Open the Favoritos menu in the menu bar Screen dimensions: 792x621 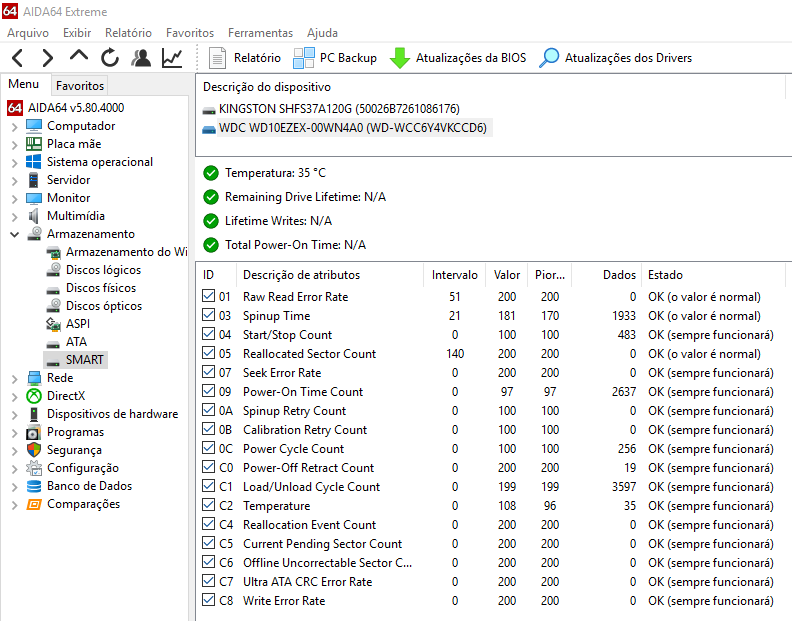click(190, 33)
